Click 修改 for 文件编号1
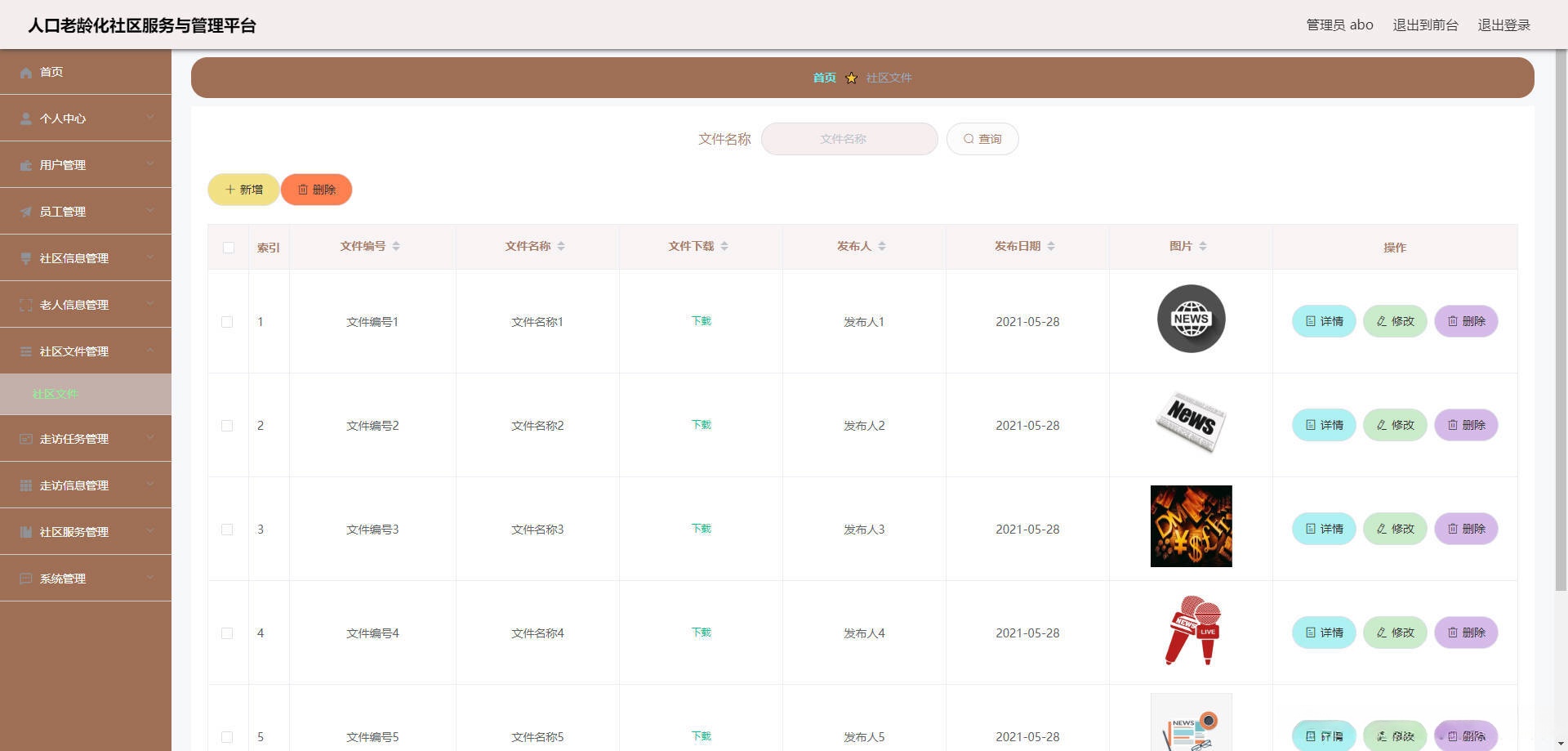Viewport: 1568px width, 751px height. point(1395,321)
